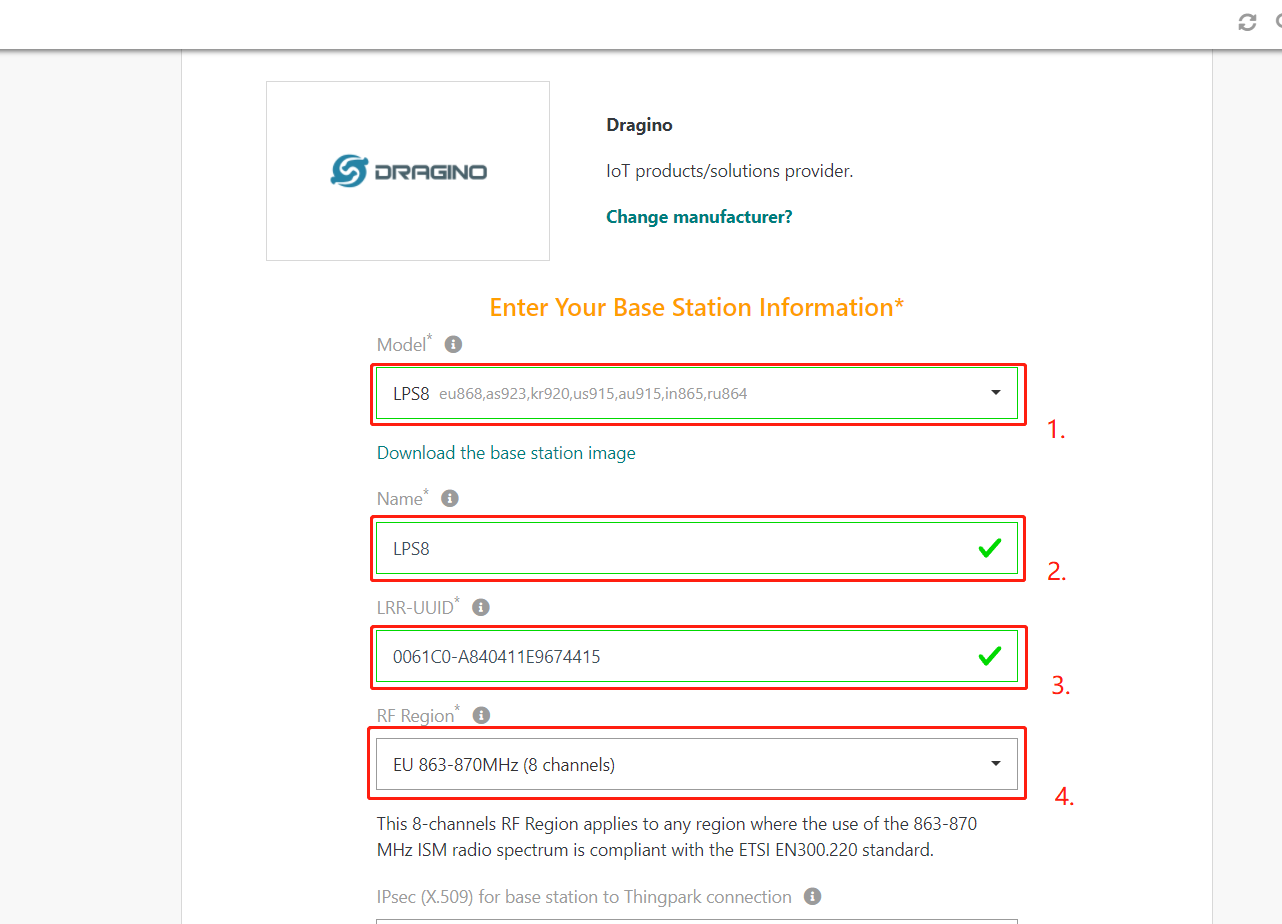Click the Change manufacturer? link

[x=699, y=217]
